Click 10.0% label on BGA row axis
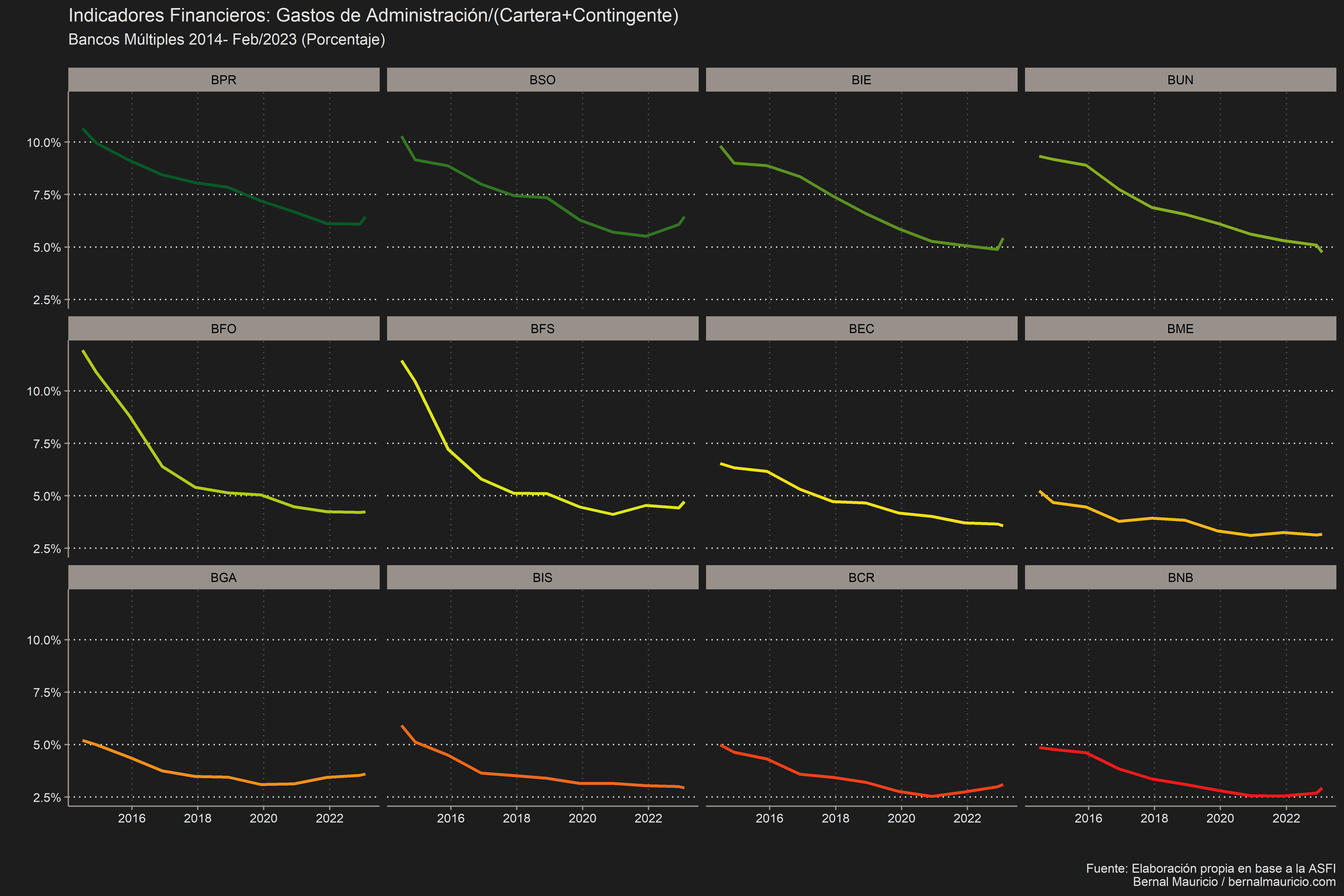 point(44,640)
